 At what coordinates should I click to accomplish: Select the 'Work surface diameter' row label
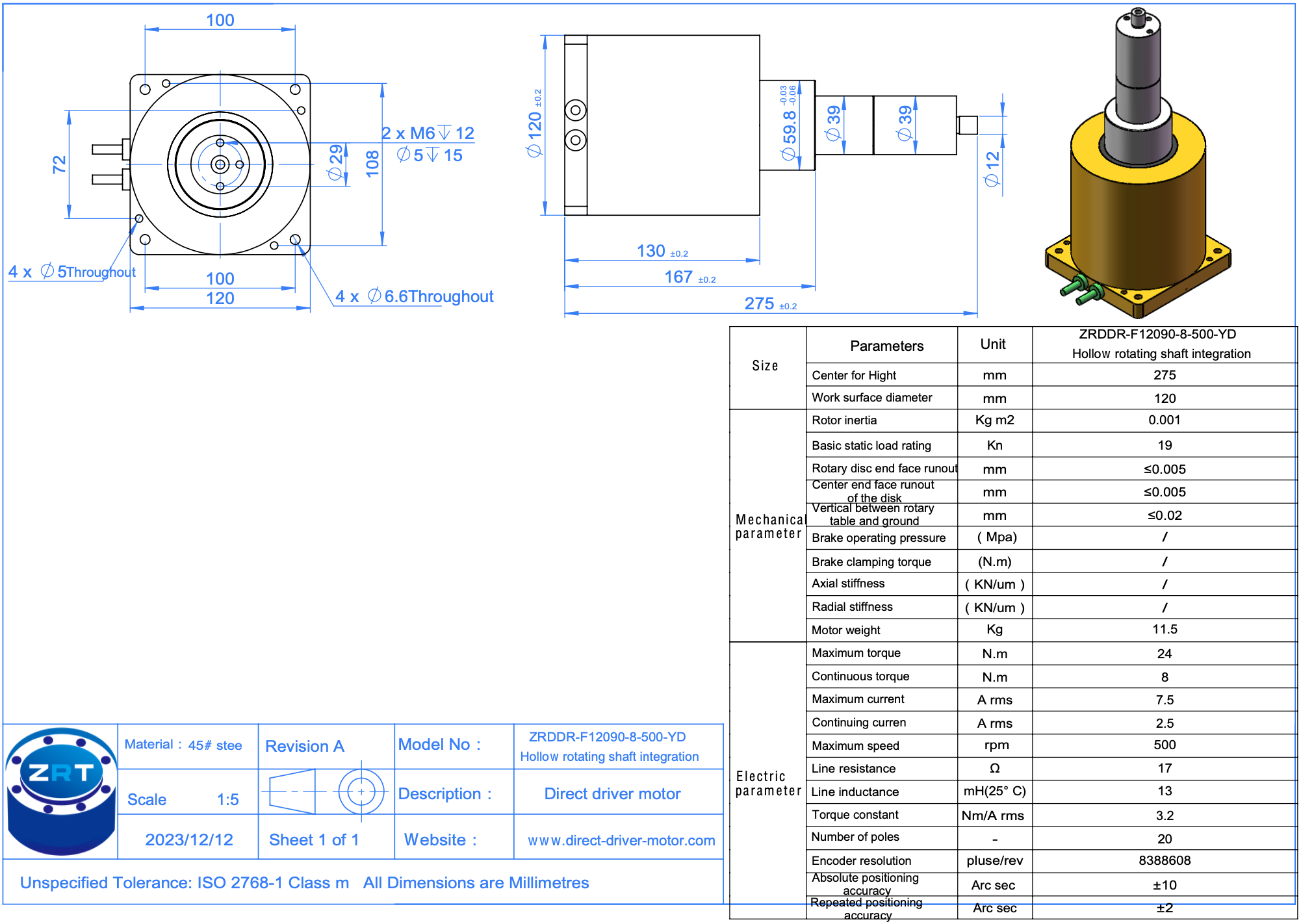point(872,398)
